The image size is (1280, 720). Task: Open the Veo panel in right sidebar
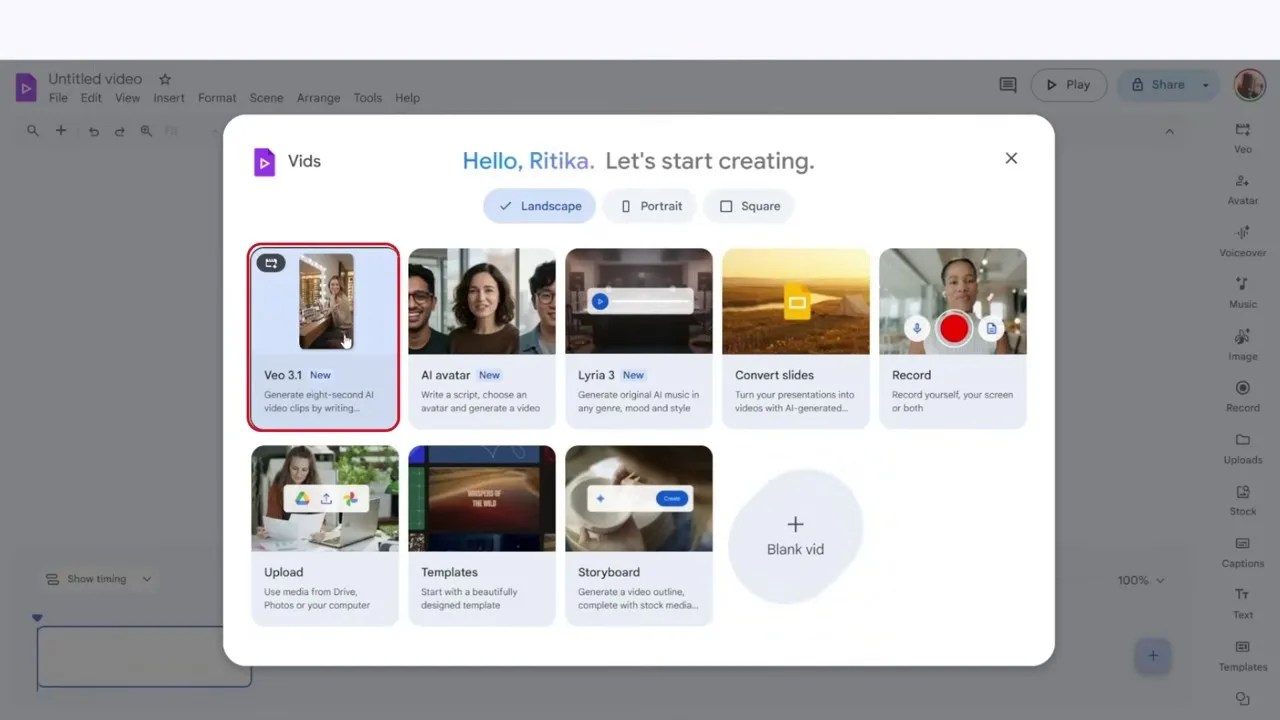pos(1243,137)
